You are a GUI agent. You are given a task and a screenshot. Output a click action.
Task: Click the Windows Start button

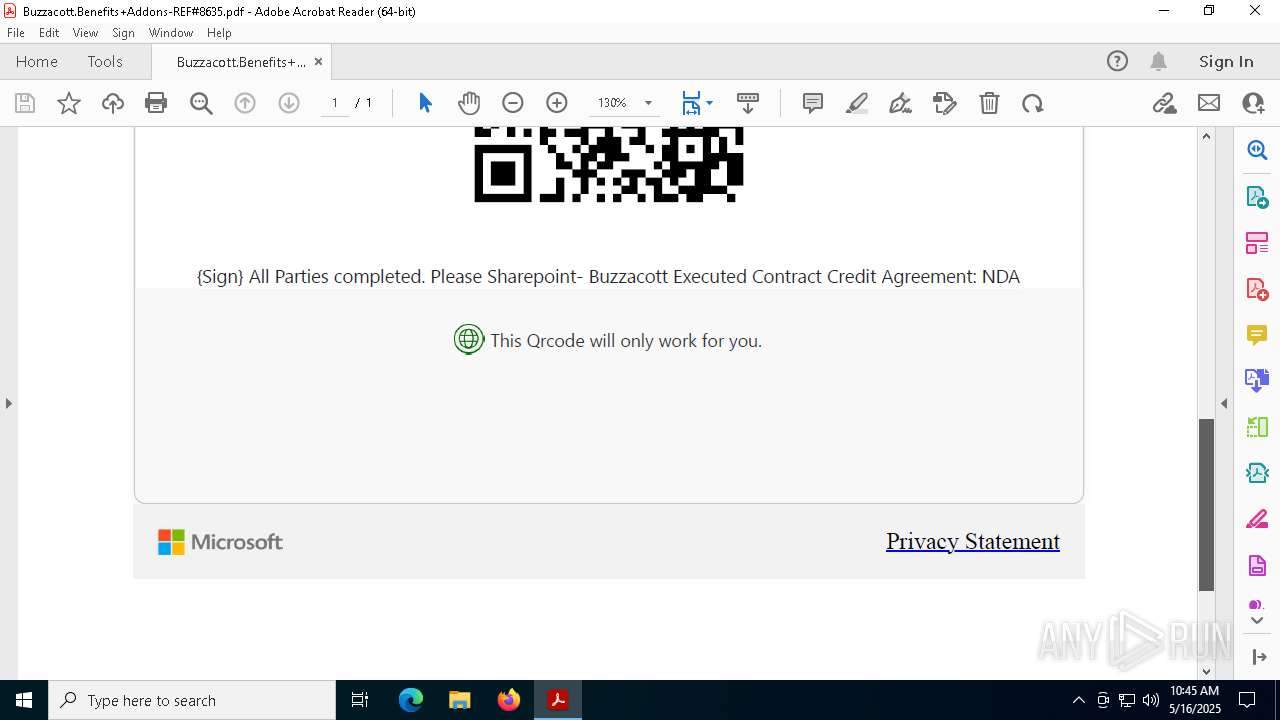tap(24, 700)
